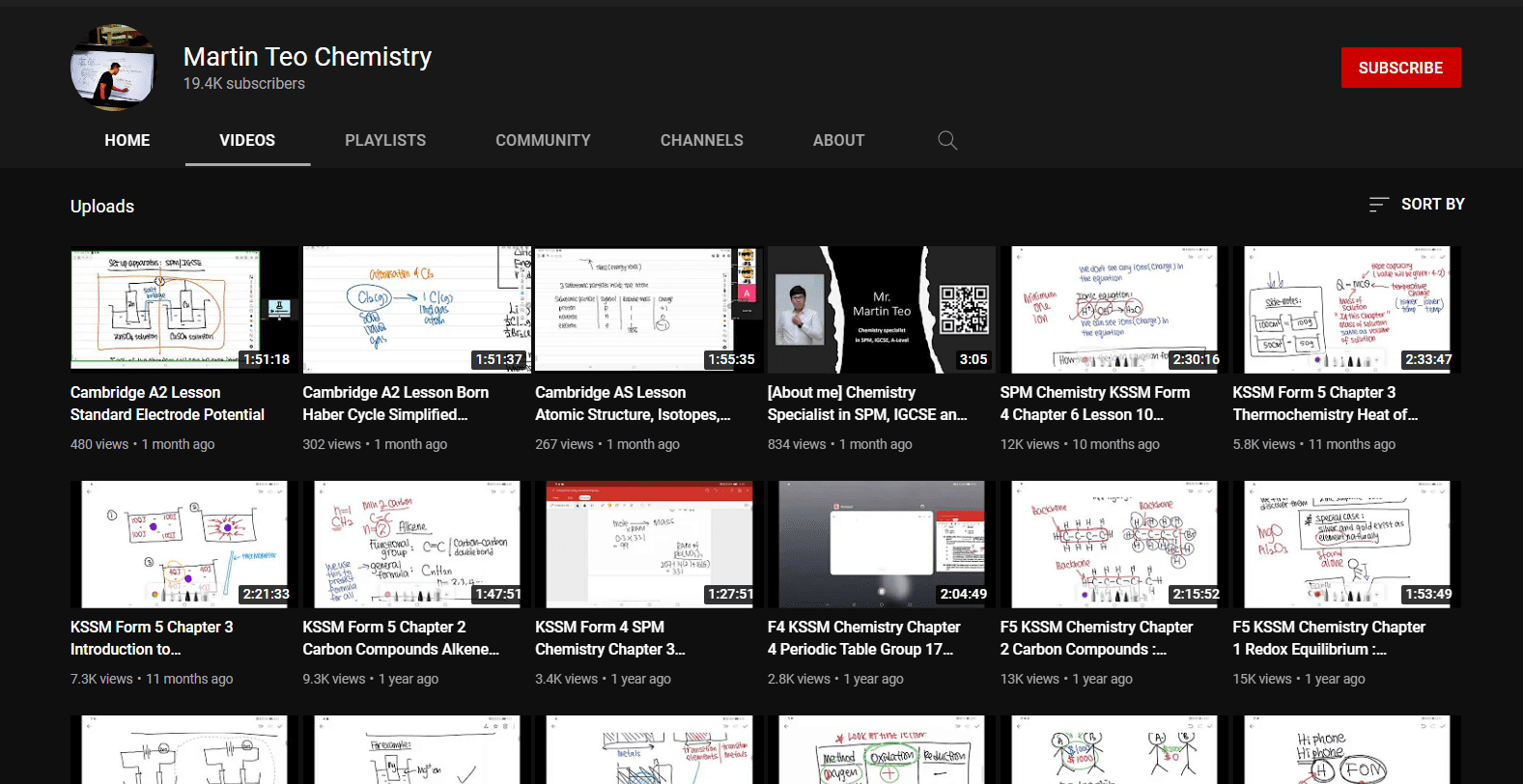Image resolution: width=1523 pixels, height=784 pixels.
Task: Click title 'F5 KSSM Chemistry Chapter 1 Redox Equilibrium'
Action: click(1329, 638)
